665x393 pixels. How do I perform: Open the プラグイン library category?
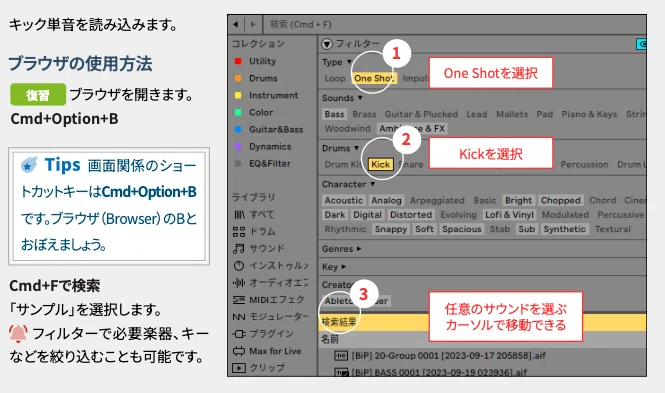coord(263,334)
